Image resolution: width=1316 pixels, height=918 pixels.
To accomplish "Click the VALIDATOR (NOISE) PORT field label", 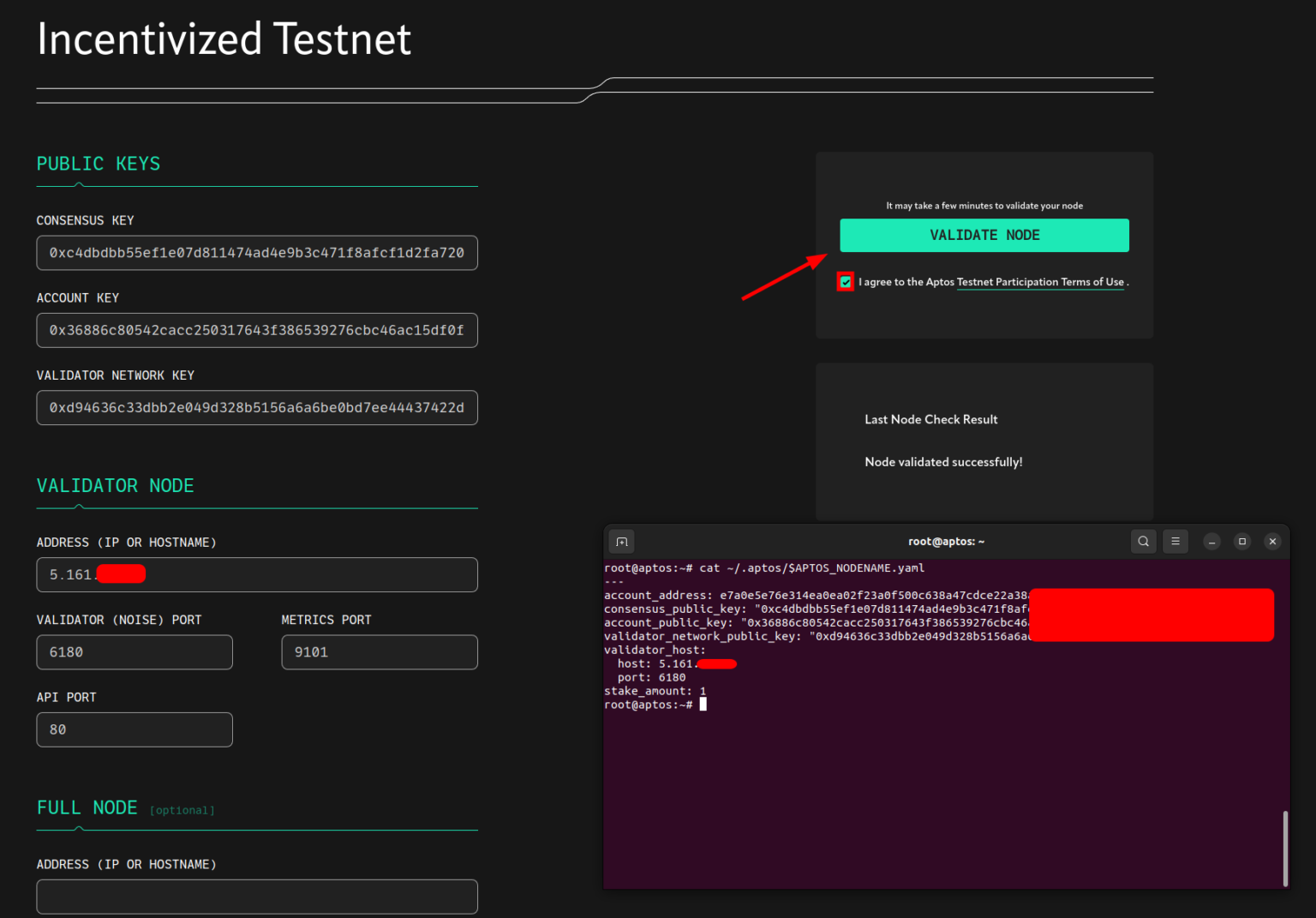I will coord(119,620).
